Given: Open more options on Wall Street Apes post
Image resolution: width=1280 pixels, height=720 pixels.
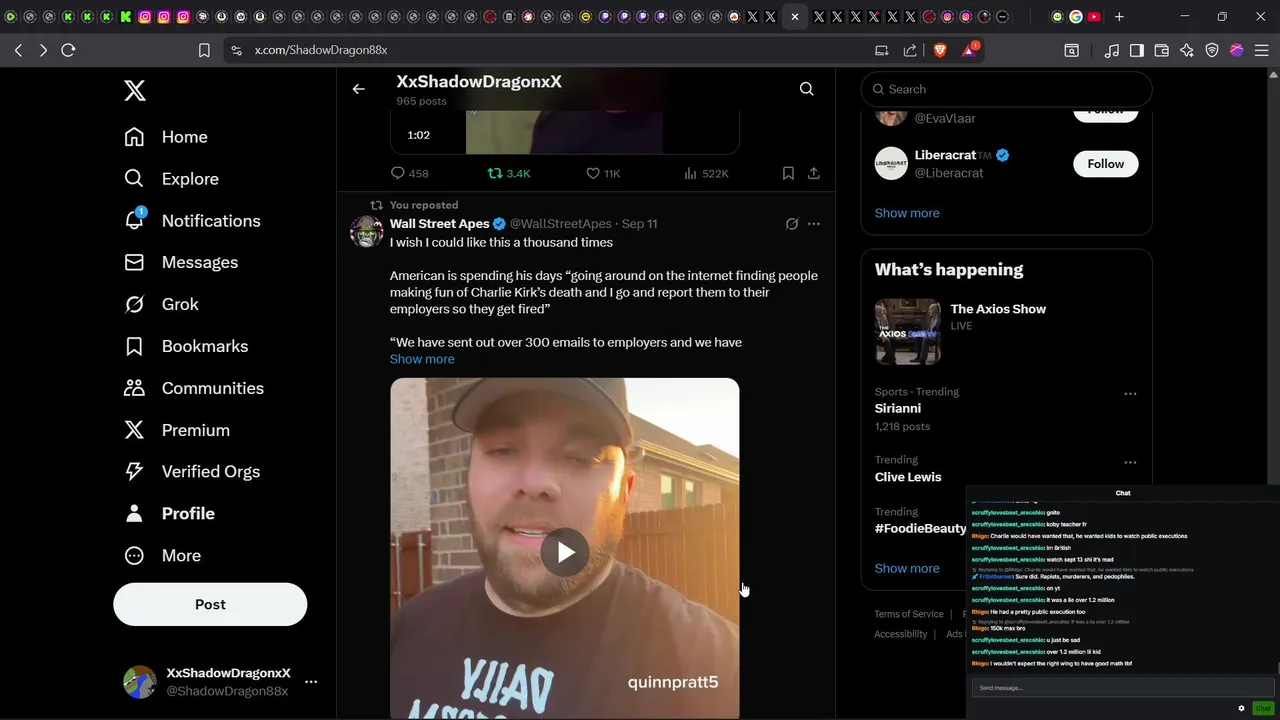Looking at the screenshot, I should coord(814,224).
